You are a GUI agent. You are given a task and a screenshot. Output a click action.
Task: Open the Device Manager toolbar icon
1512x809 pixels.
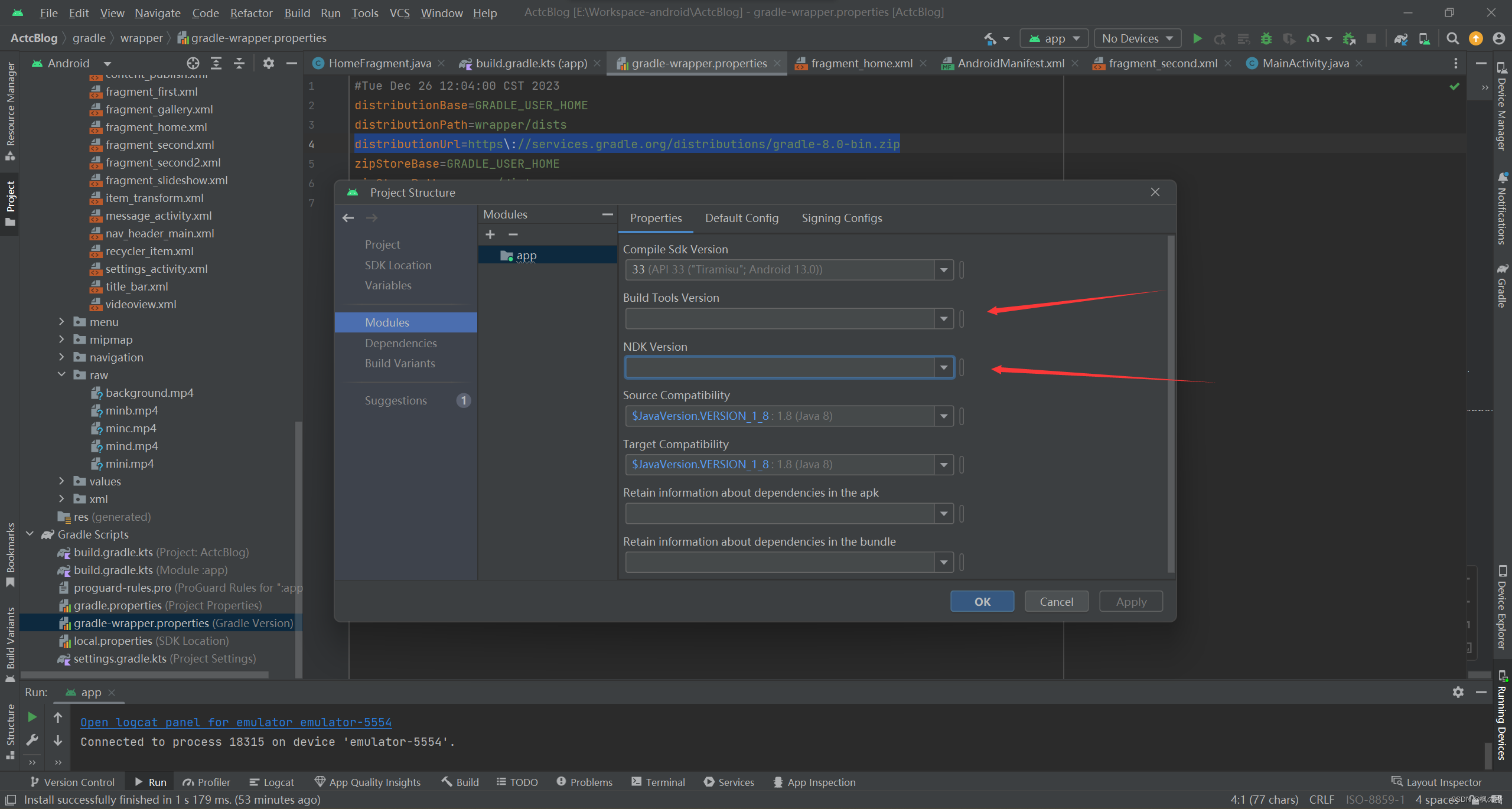click(x=1424, y=38)
